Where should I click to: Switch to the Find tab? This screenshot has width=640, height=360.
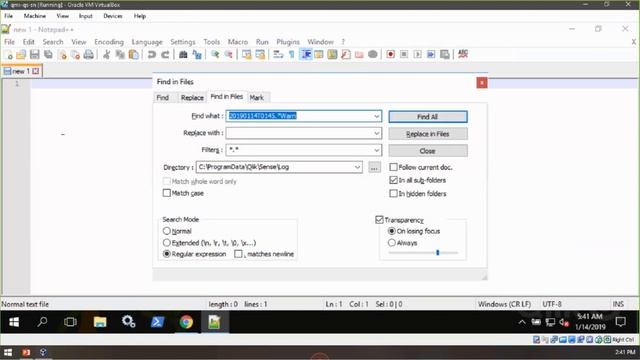tap(162, 98)
